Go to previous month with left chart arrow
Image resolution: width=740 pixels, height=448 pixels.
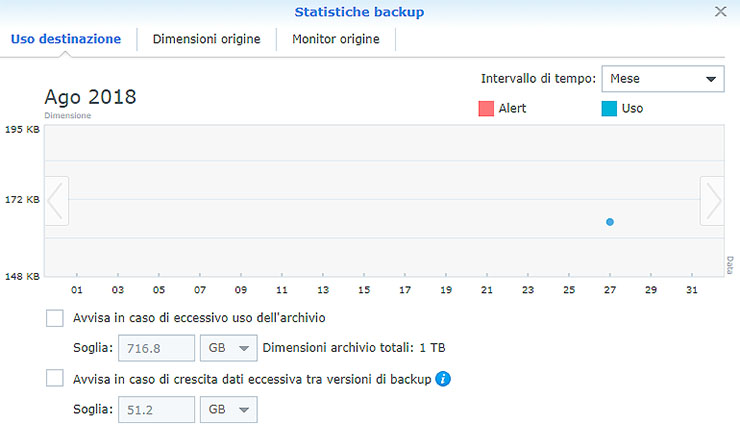click(x=57, y=201)
